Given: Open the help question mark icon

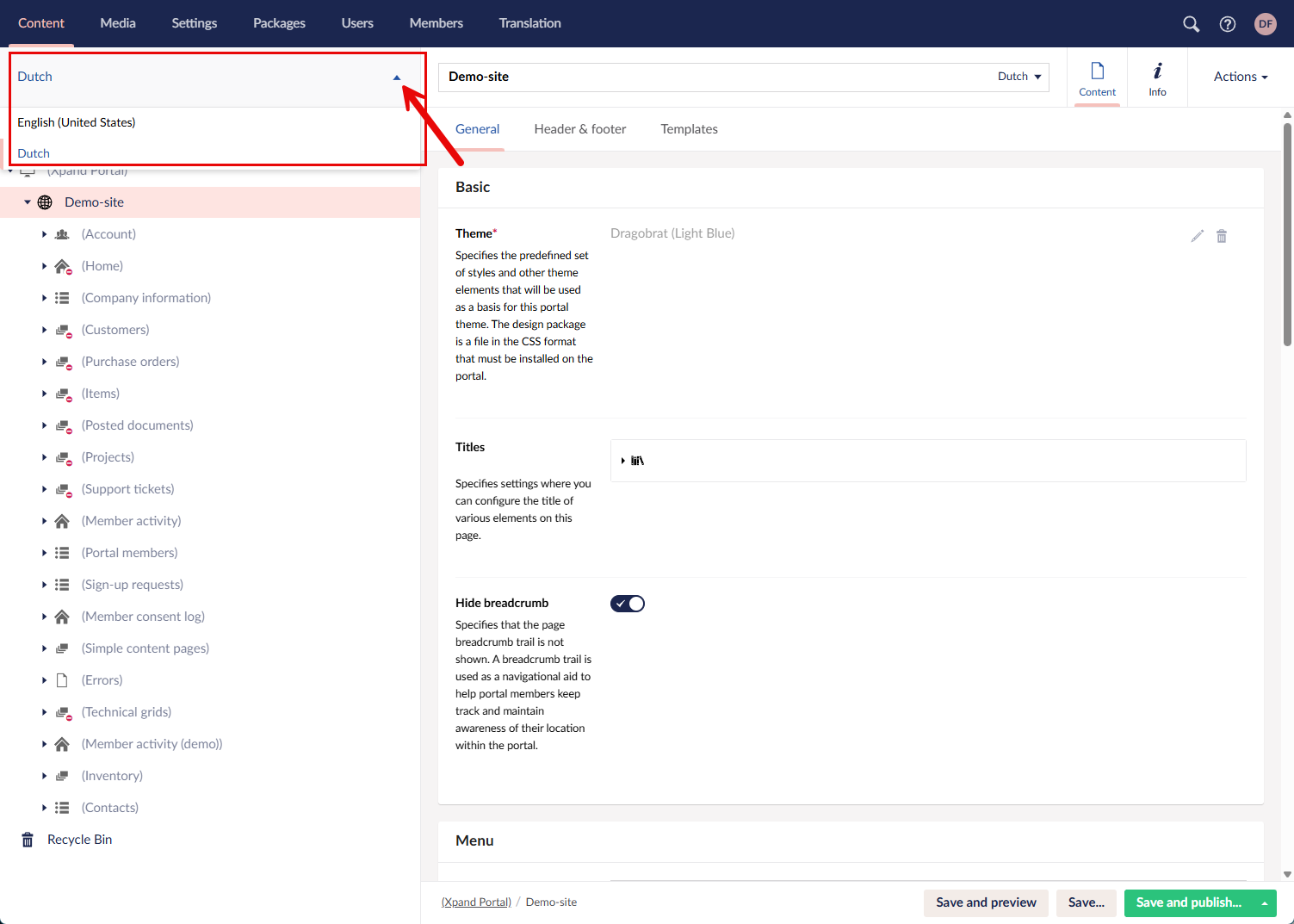Looking at the screenshot, I should [x=1228, y=24].
